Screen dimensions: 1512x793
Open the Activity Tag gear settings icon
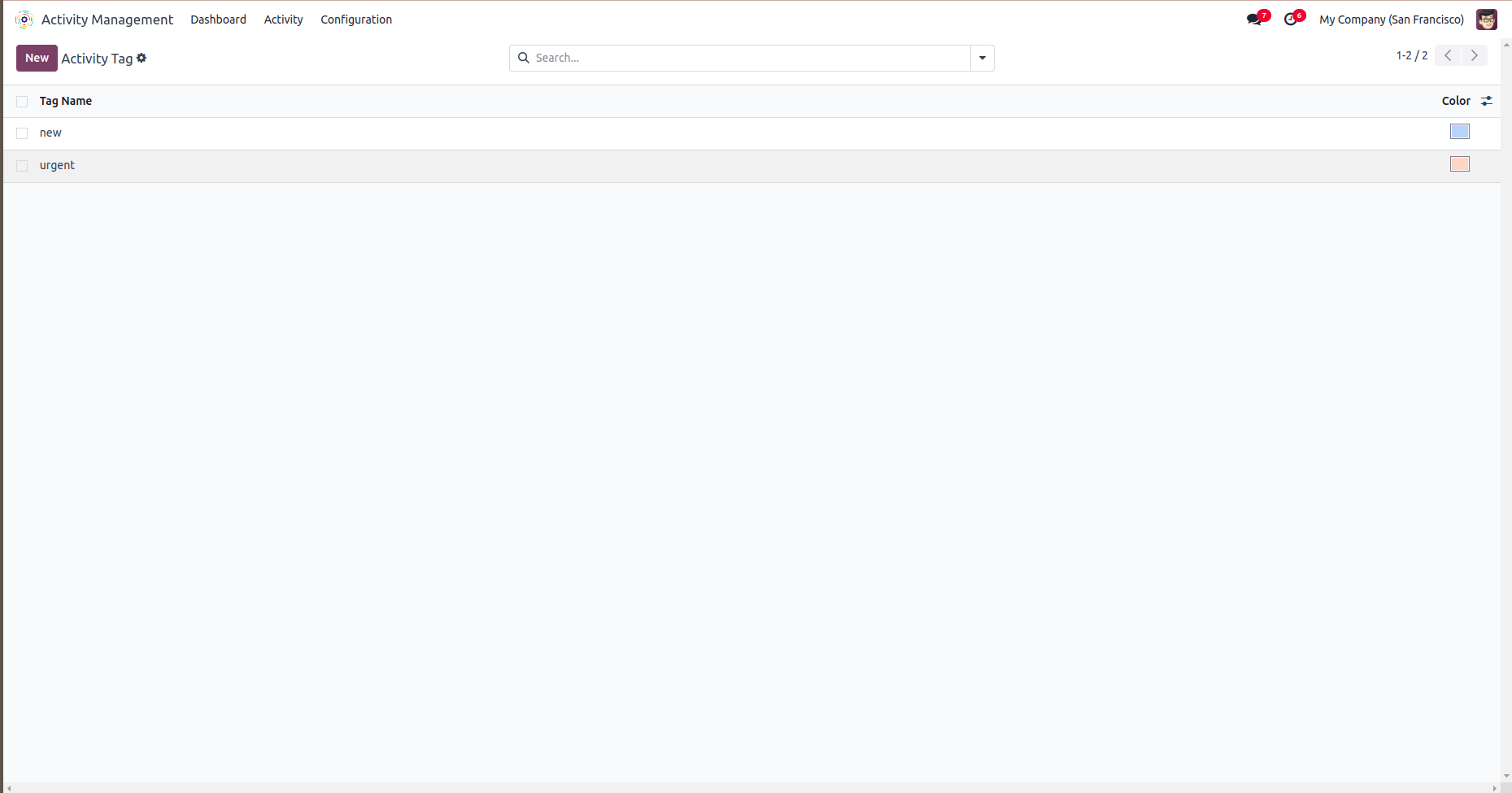142,58
